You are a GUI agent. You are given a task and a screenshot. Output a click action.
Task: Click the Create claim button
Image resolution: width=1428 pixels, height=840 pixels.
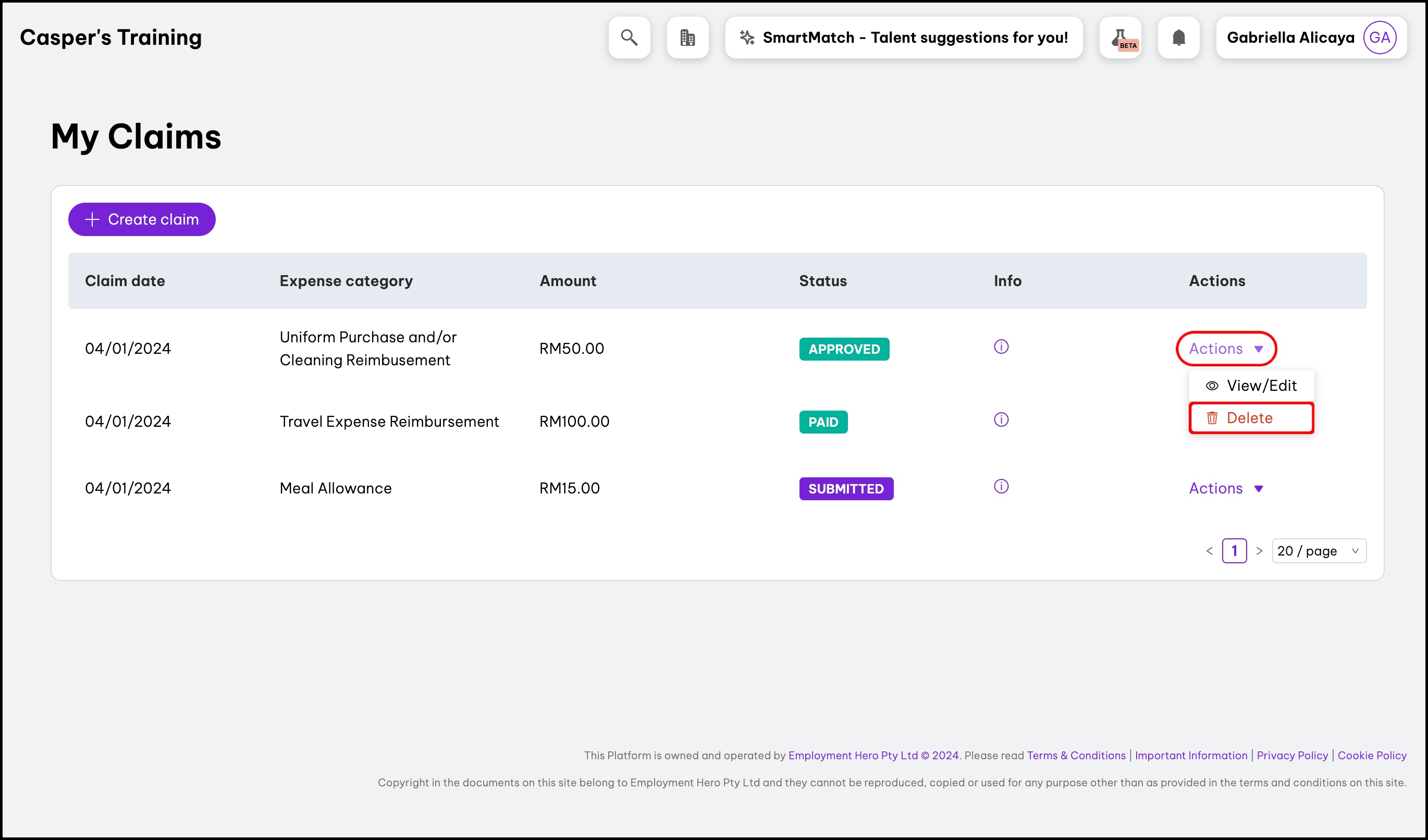coord(142,219)
